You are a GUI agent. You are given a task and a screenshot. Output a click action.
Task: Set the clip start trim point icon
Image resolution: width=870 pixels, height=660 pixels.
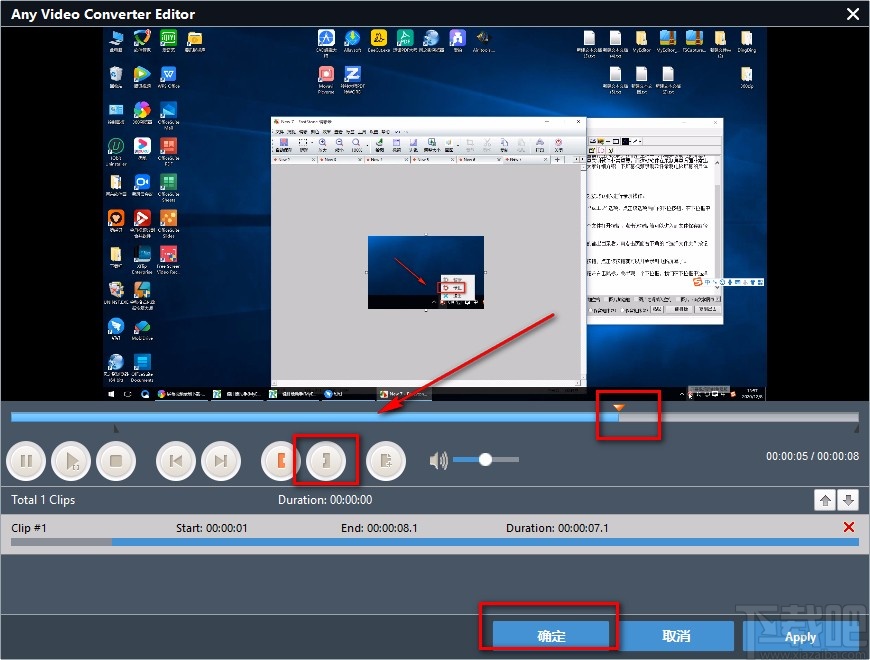click(280, 460)
